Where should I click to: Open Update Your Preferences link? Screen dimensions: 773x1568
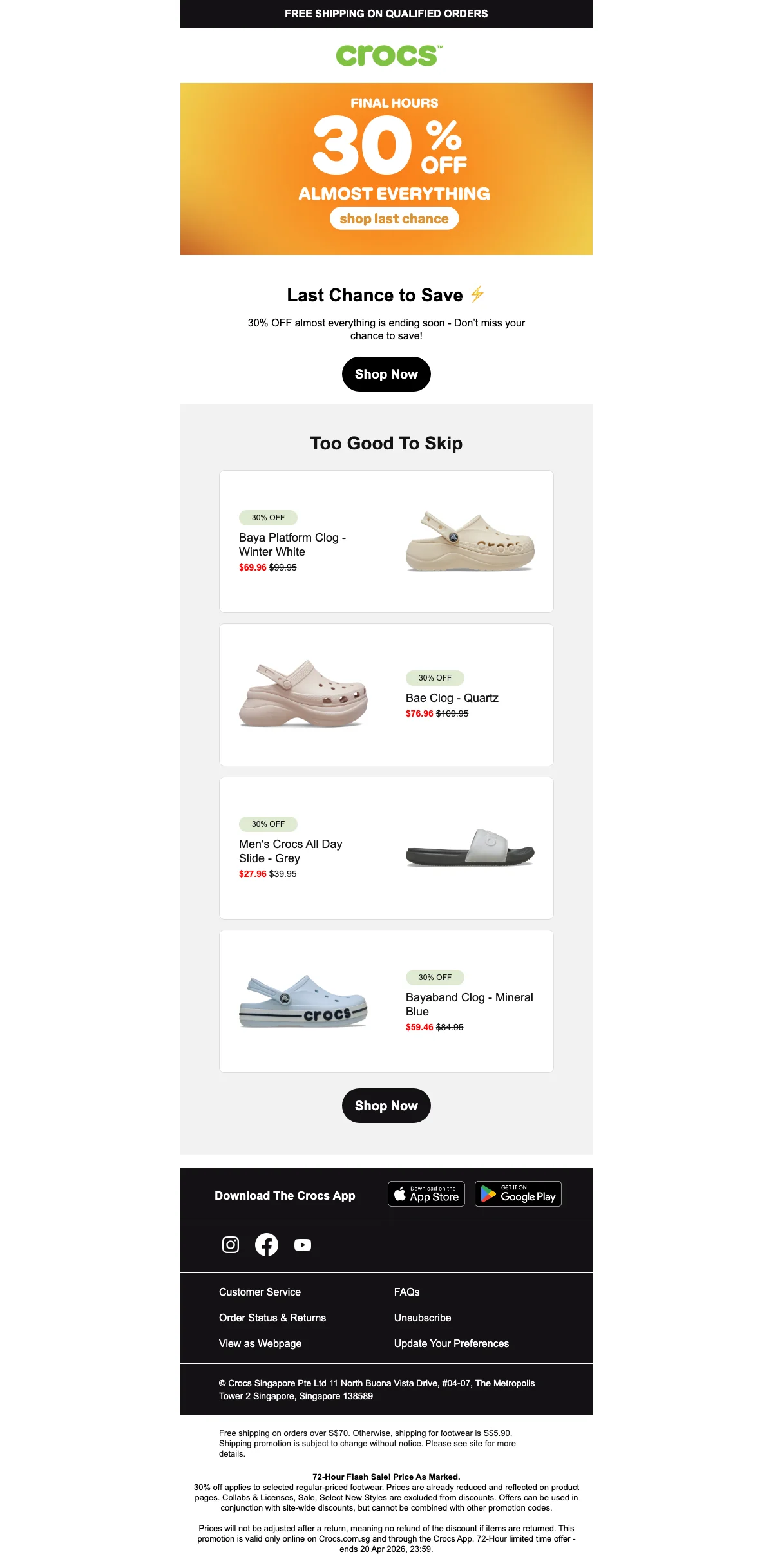click(x=452, y=1343)
